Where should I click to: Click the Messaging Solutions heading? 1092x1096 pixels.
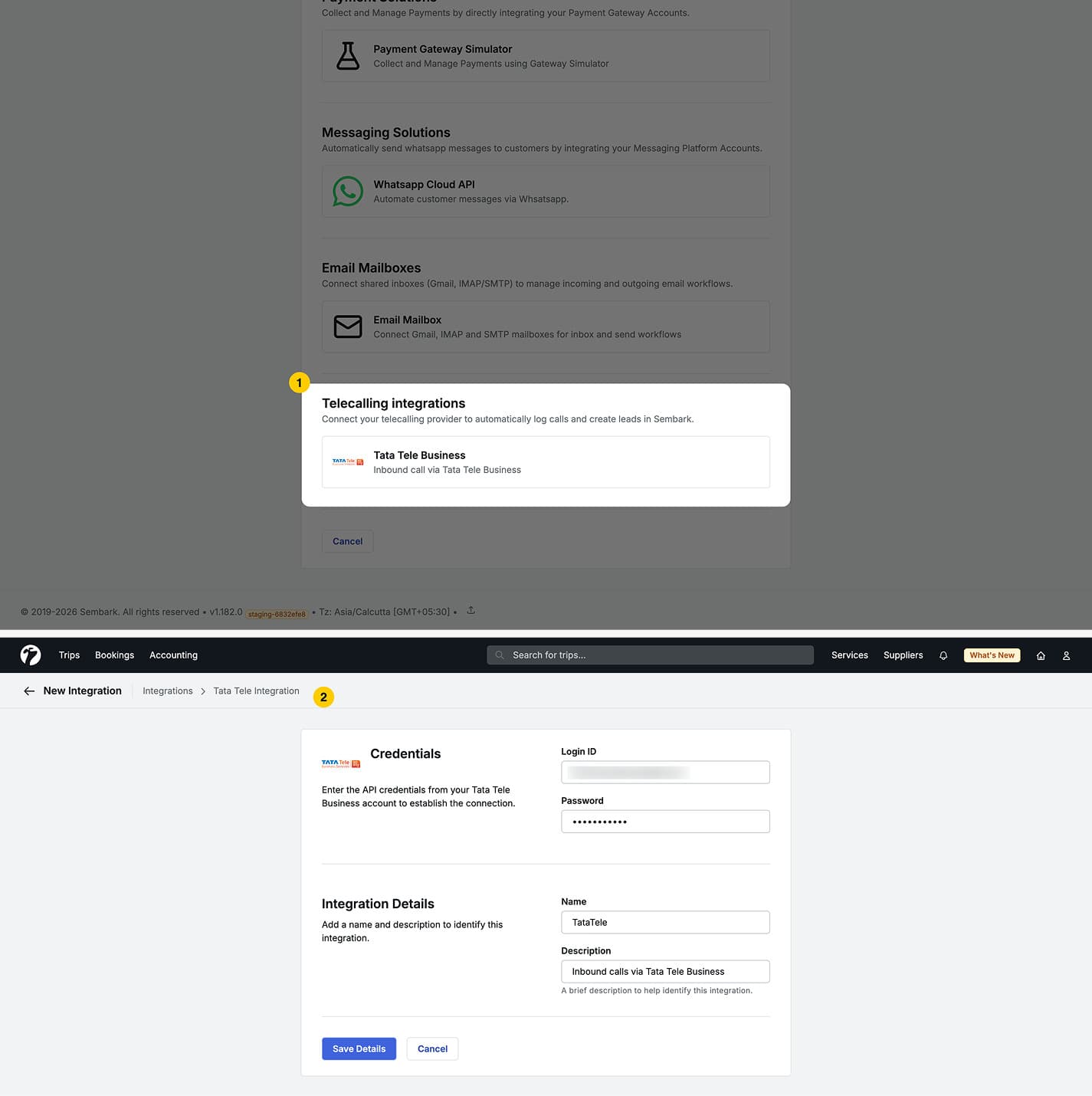click(385, 133)
